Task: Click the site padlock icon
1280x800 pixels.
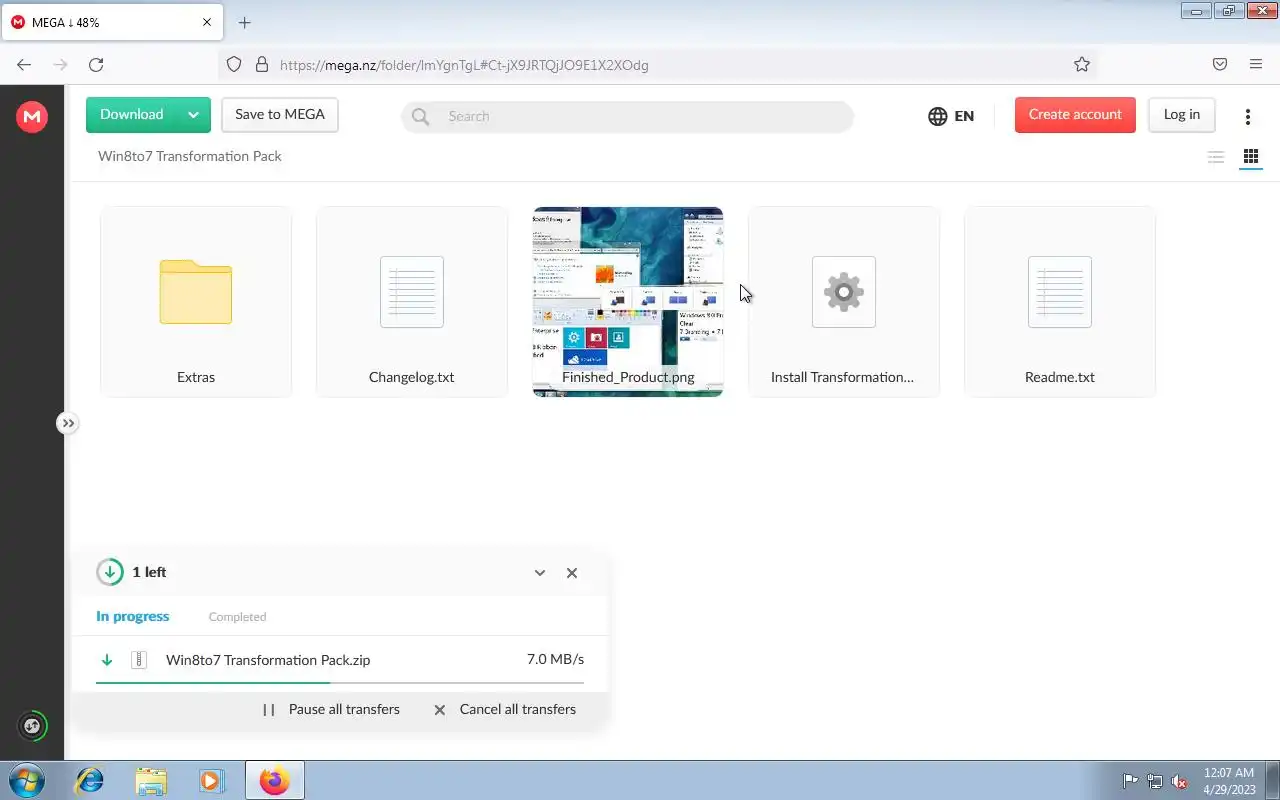Action: coord(262,65)
